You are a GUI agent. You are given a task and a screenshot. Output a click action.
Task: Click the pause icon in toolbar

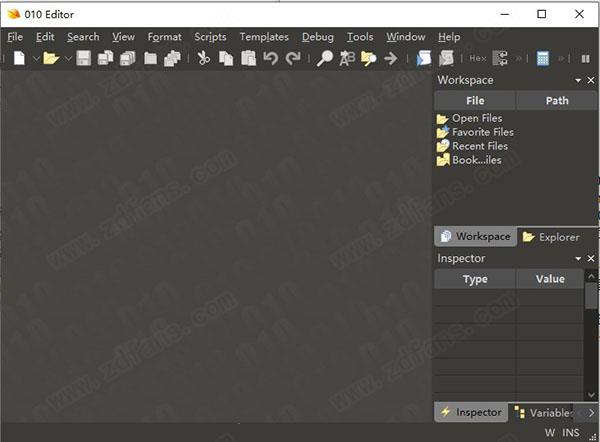point(585,59)
